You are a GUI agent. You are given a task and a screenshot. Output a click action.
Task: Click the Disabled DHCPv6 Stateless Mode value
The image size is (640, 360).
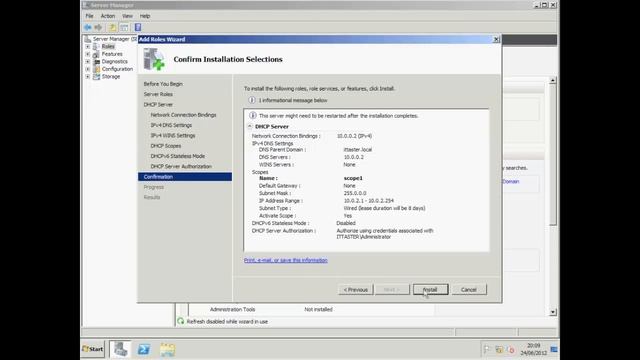click(346, 223)
